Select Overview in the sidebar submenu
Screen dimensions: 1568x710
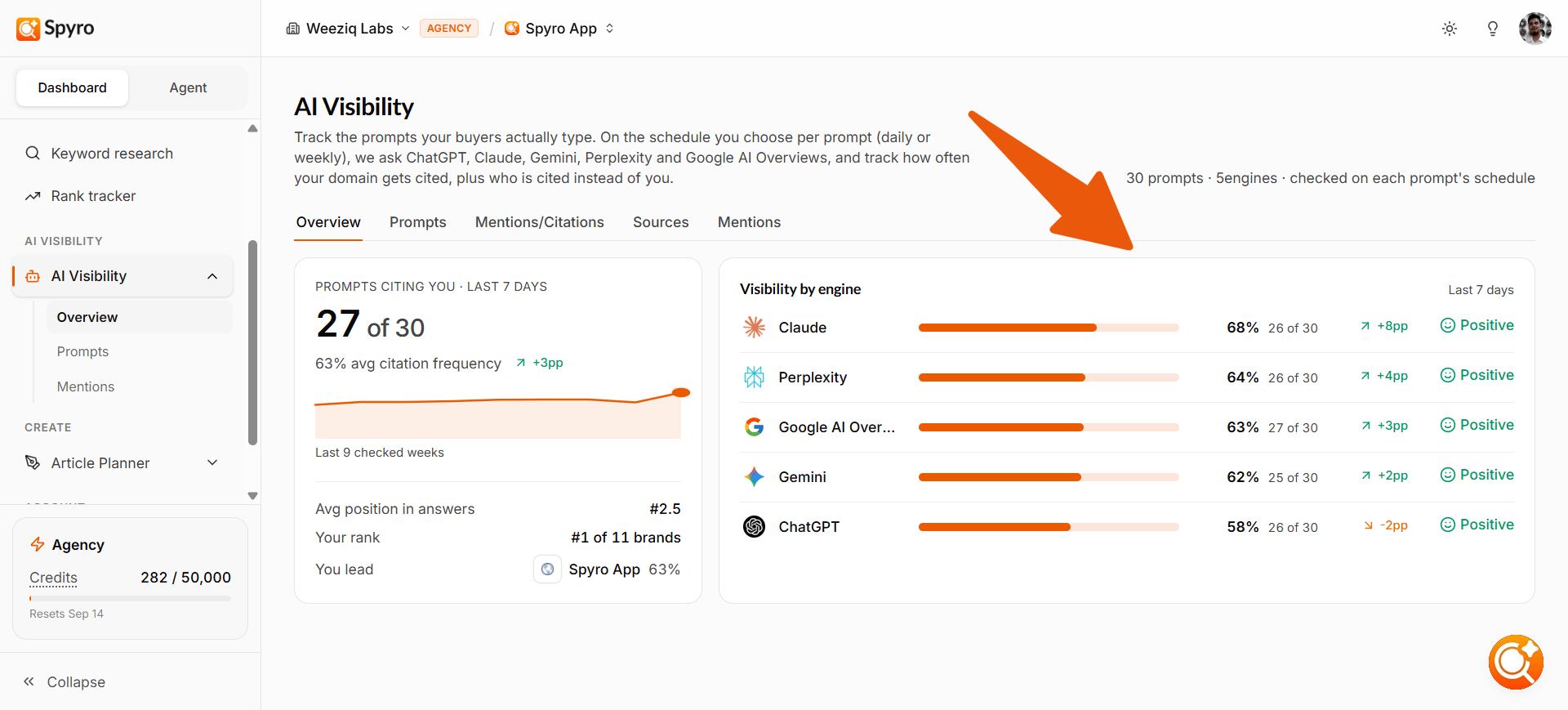click(140, 317)
